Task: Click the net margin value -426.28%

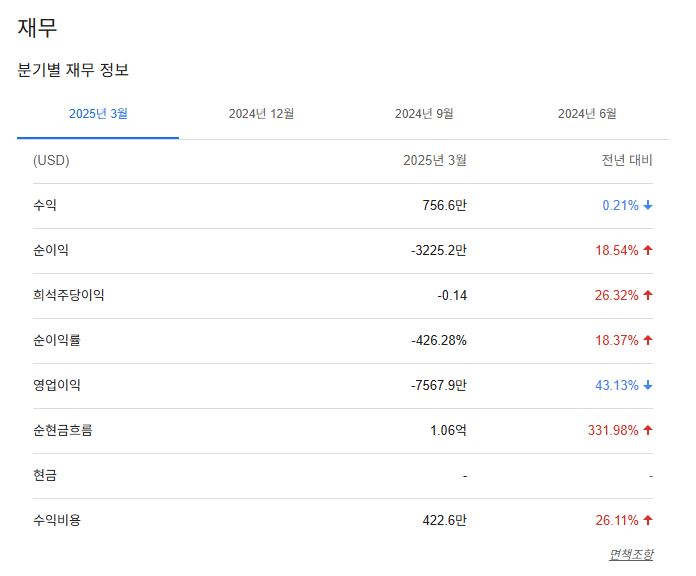Action: click(439, 340)
